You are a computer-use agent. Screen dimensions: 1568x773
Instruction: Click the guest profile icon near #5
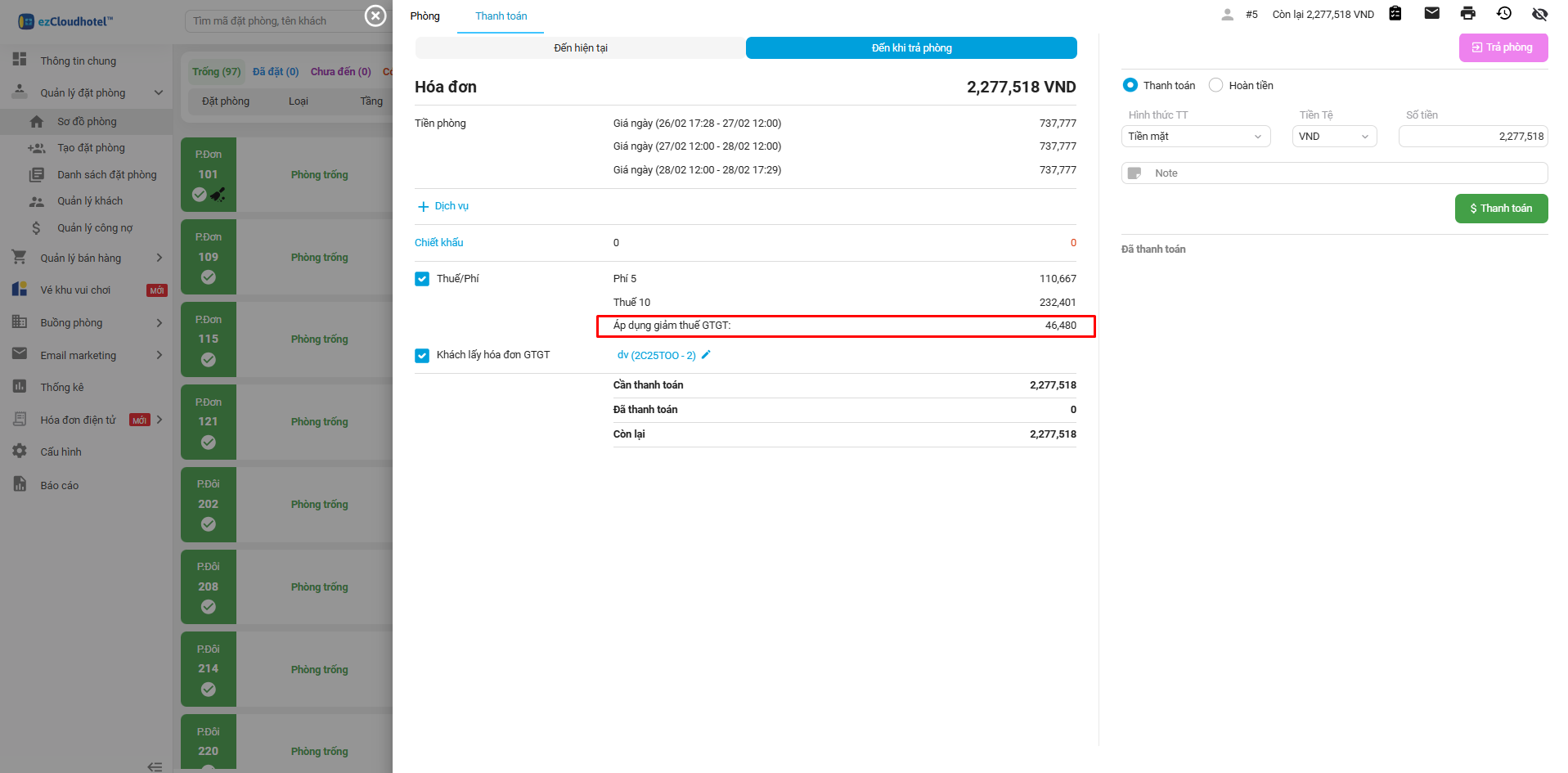point(1227,15)
